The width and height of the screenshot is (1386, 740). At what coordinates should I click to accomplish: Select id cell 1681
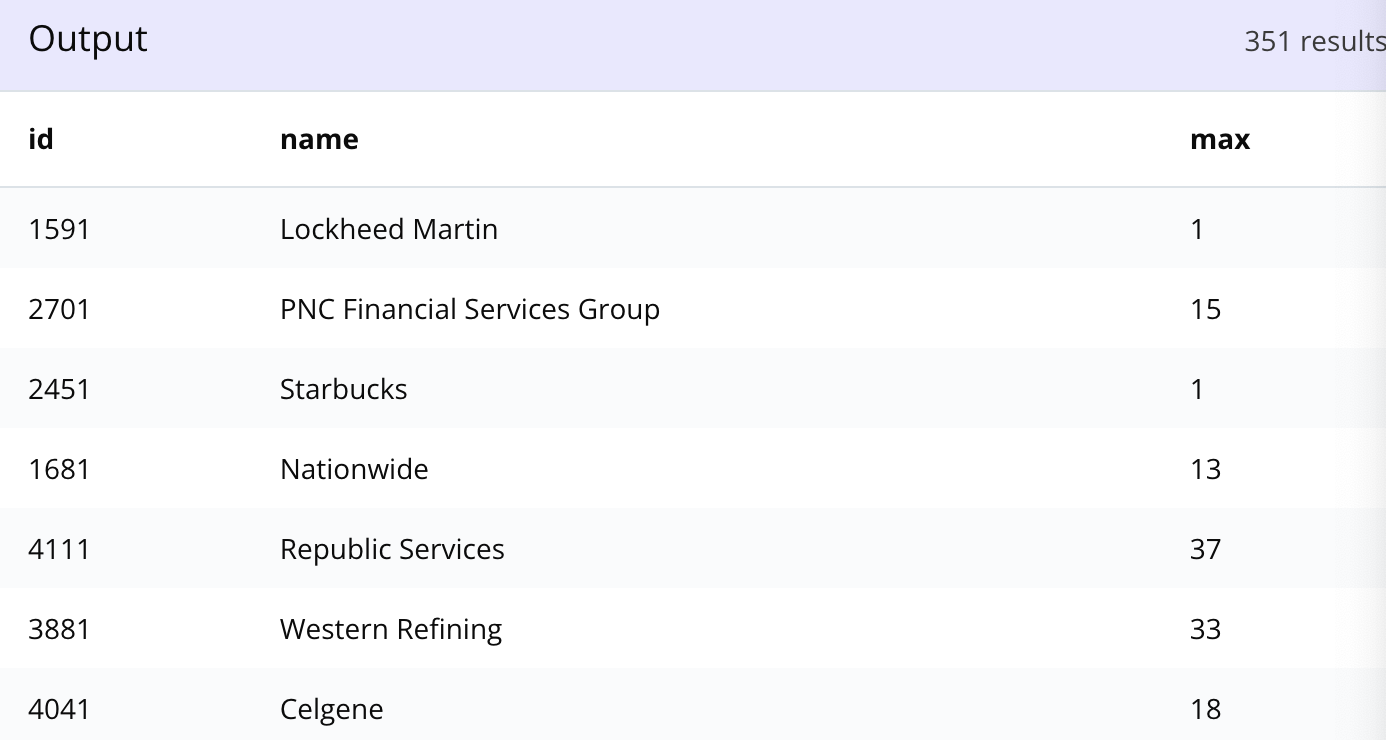(x=60, y=469)
